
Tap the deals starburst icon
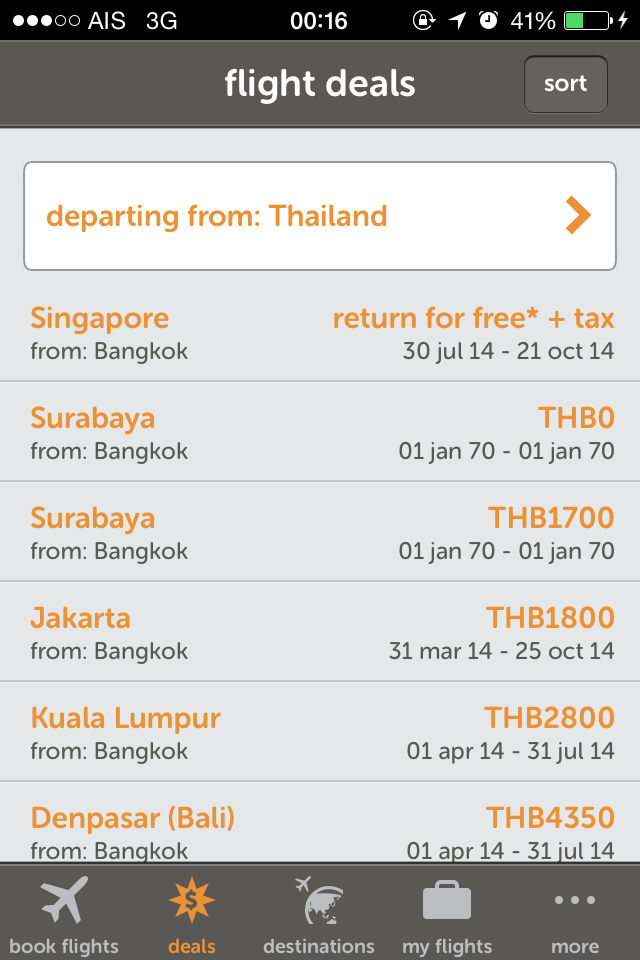tap(192, 900)
